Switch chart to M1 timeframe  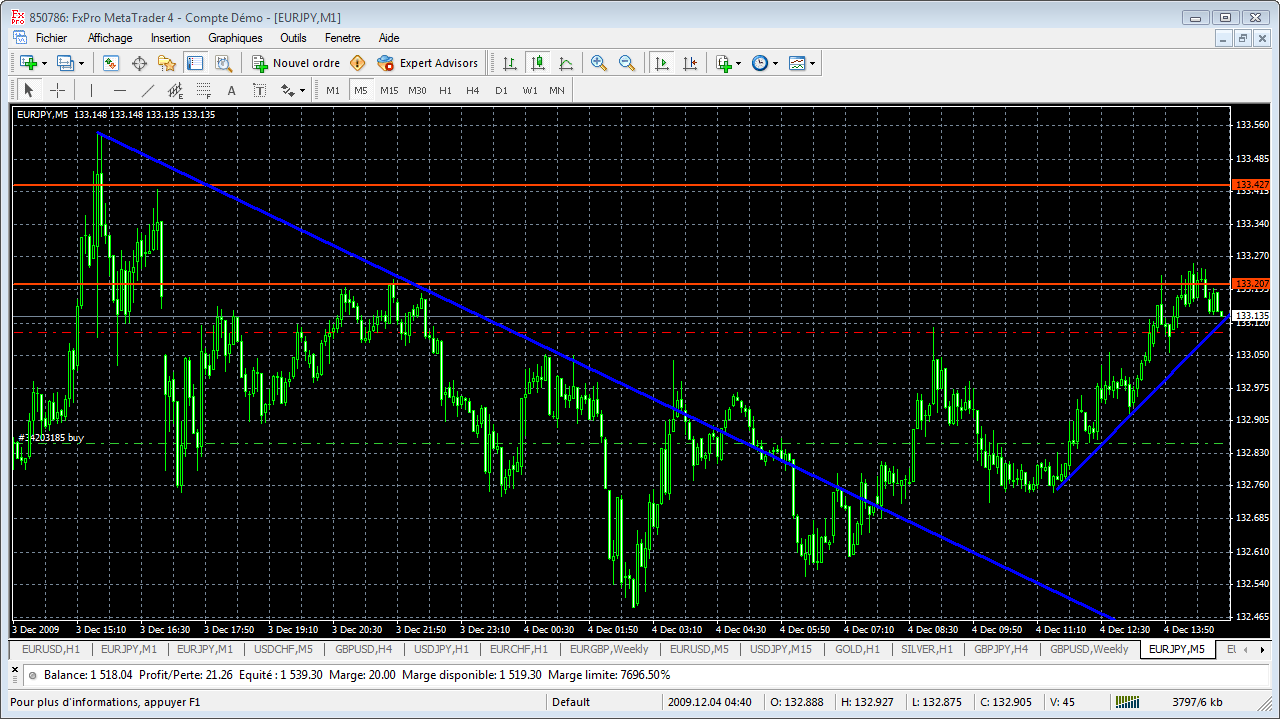pos(333,90)
